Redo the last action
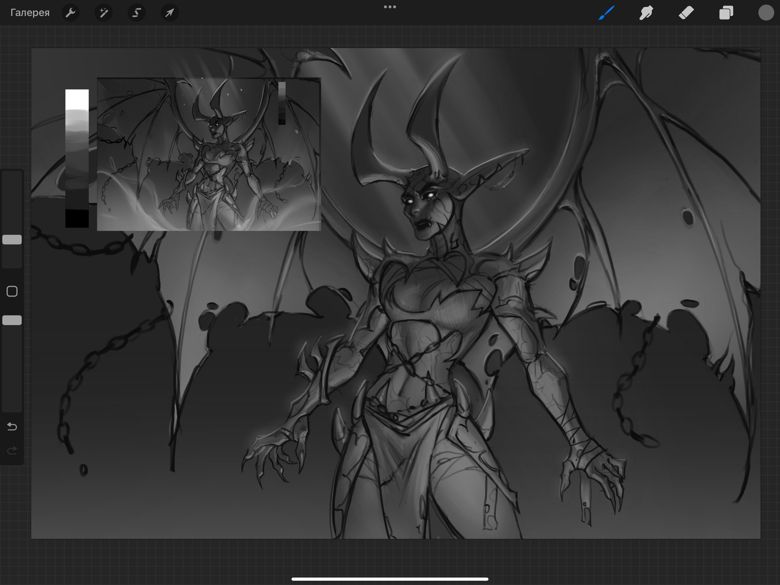Screen dimensions: 780x585 pyautogui.click(x=12, y=451)
